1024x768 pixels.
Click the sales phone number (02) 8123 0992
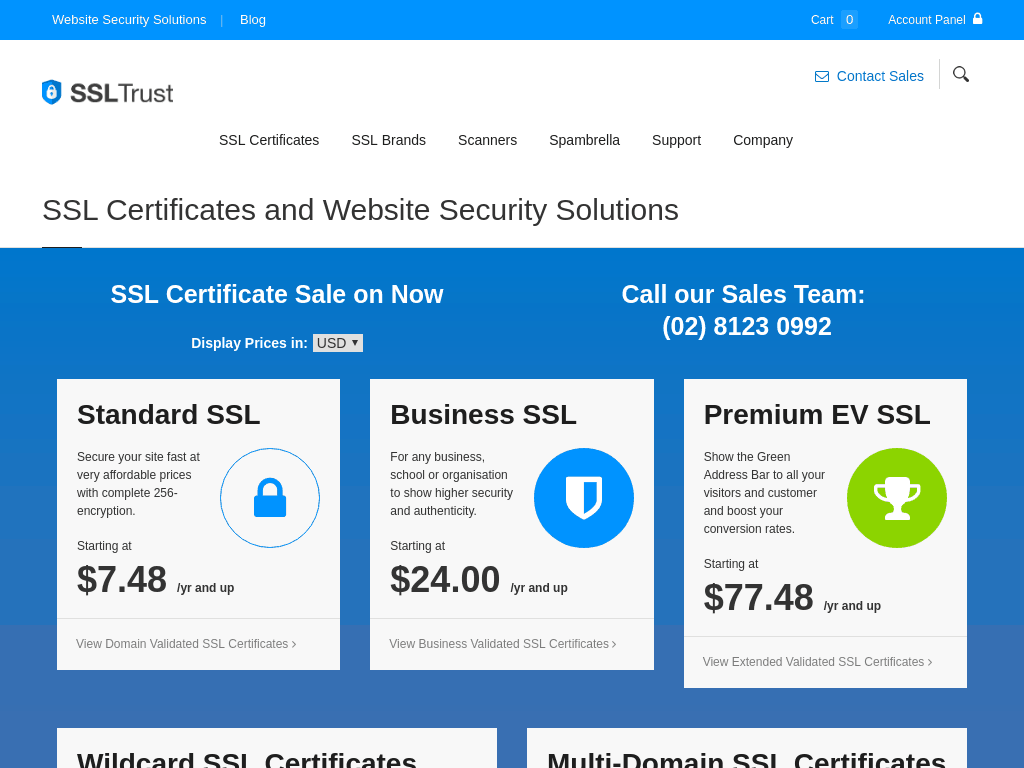pos(746,327)
